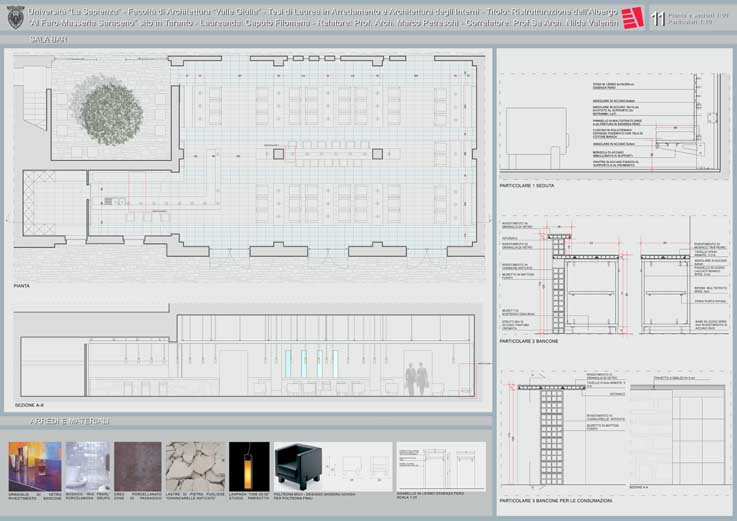The image size is (737, 521).
Task: Click the header thesis title text
Action: pyautogui.click(x=323, y=17)
